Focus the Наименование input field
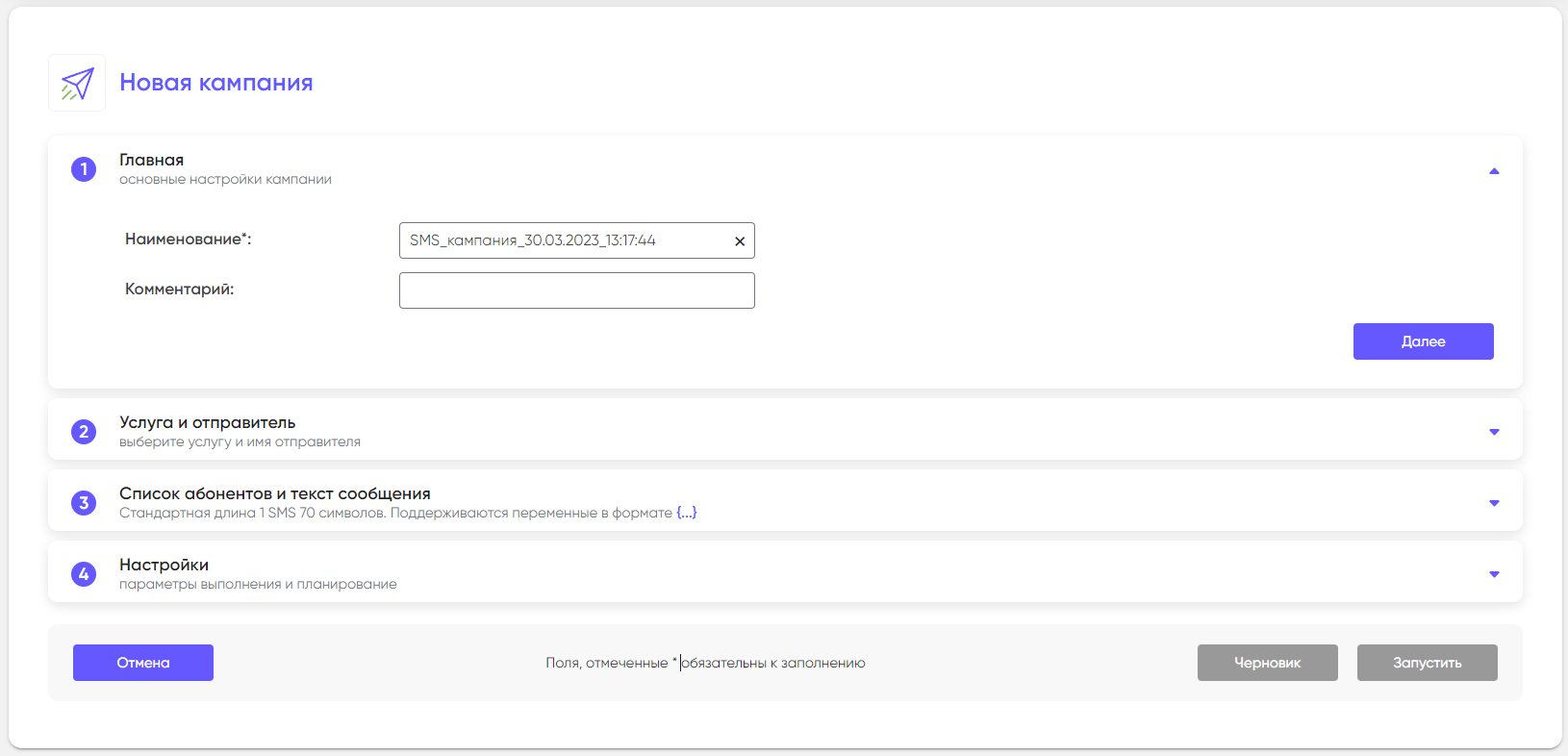Image resolution: width=1568 pixels, height=756 pixels. [563, 240]
